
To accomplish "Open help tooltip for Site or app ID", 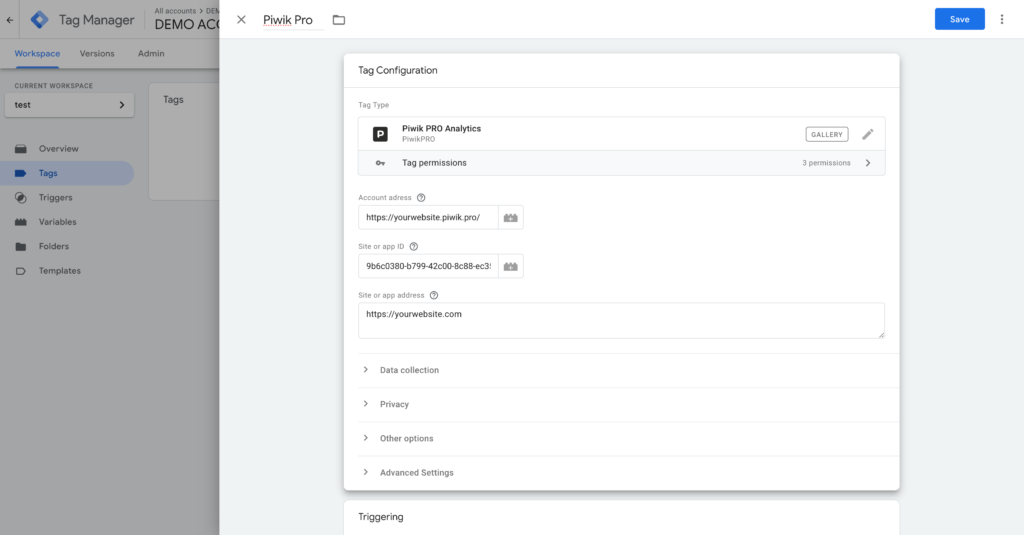I will (x=413, y=246).
